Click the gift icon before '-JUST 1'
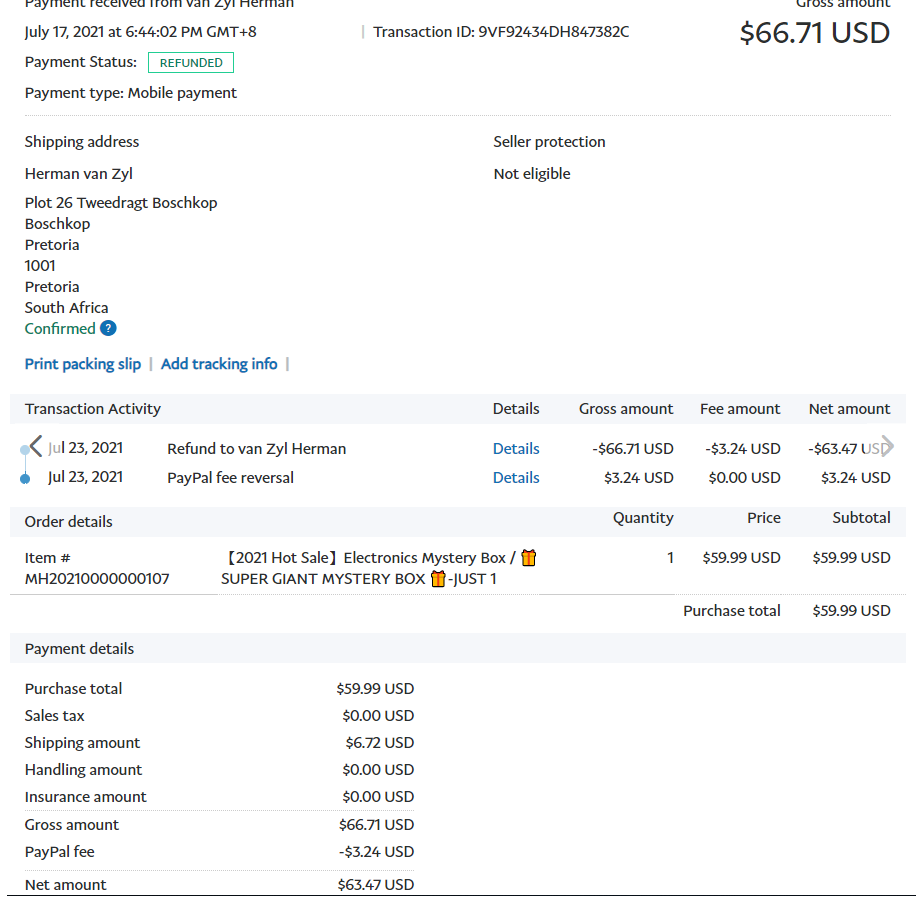The height and width of the screenshot is (898, 916). point(437,579)
